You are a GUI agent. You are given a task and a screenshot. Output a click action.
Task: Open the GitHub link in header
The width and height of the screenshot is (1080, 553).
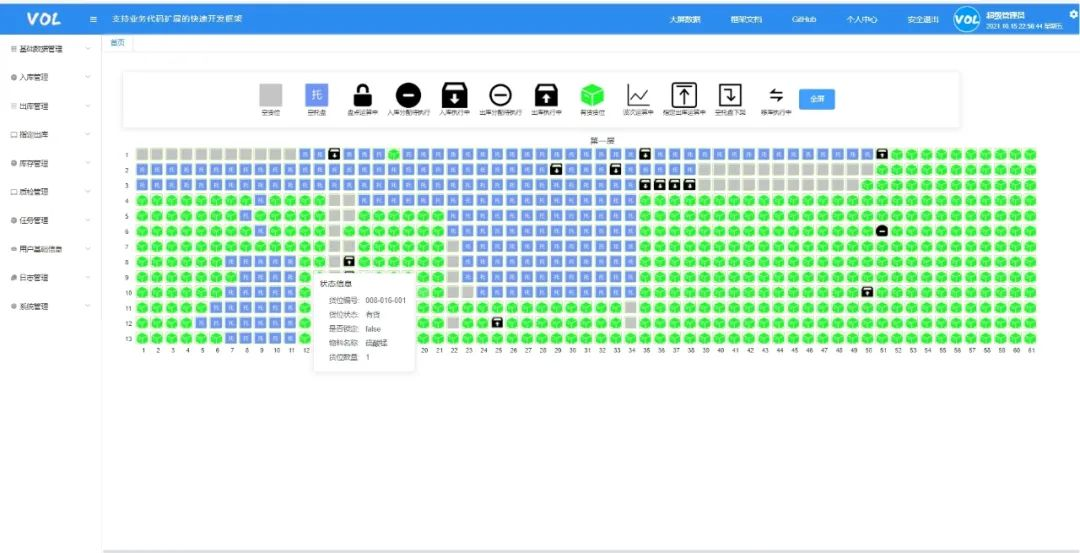pyautogui.click(x=804, y=19)
